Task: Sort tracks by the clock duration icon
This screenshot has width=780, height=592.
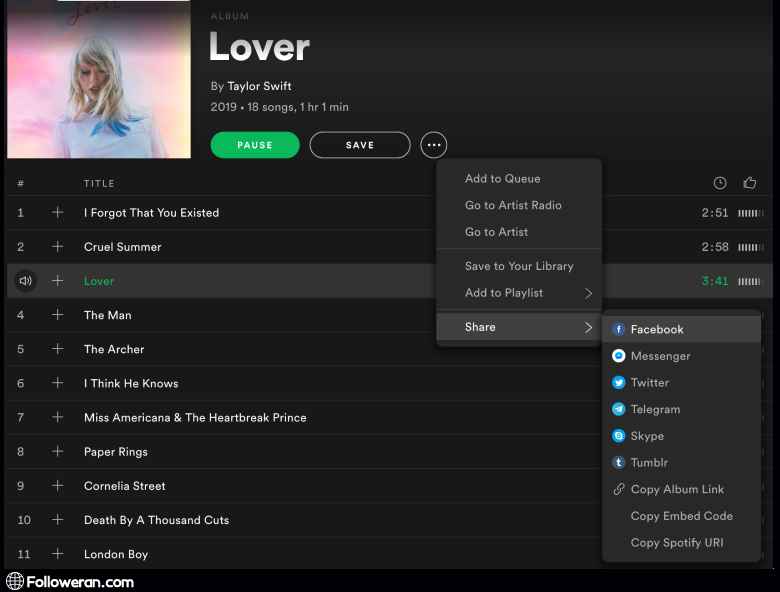Action: coord(720,183)
